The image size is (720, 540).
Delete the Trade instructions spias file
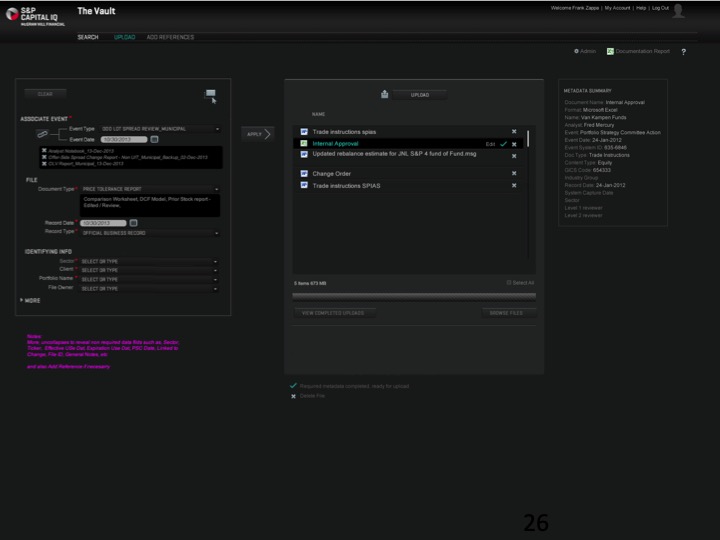(514, 131)
